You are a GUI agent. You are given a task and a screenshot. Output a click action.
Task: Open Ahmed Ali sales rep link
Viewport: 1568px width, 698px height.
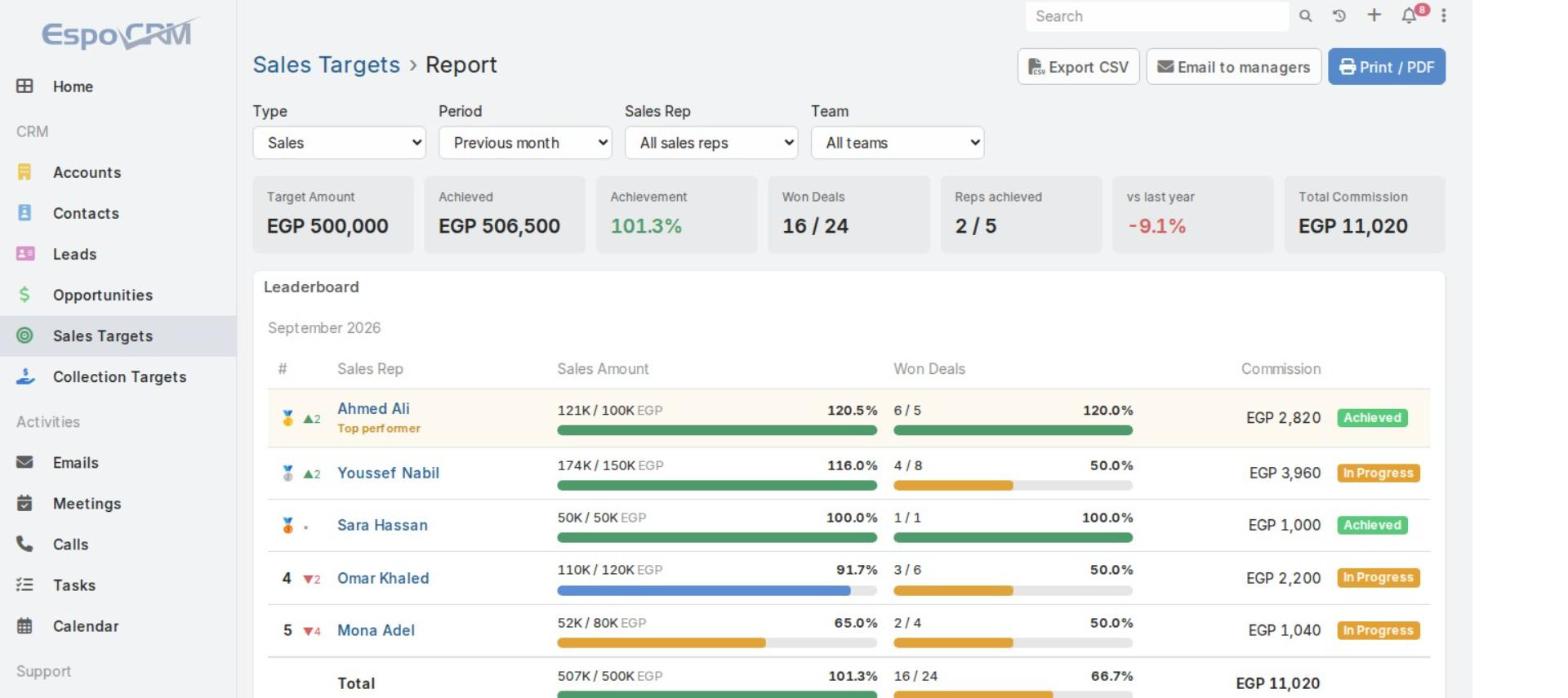click(x=373, y=408)
